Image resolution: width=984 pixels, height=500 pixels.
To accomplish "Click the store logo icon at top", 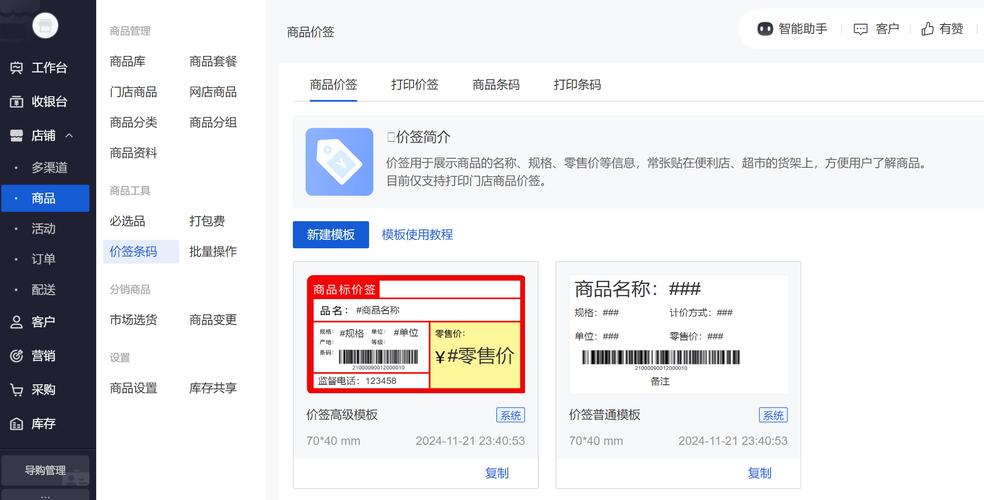I will click(x=45, y=26).
